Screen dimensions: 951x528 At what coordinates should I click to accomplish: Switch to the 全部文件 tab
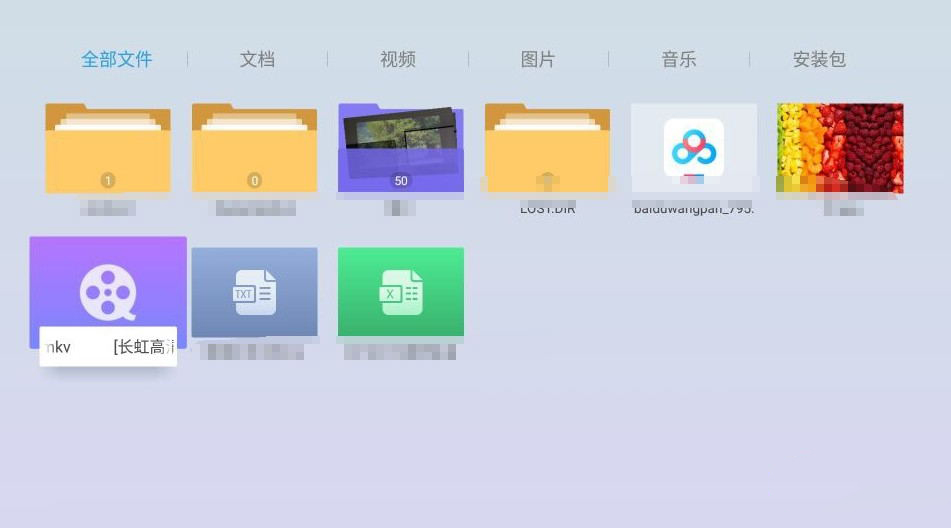[x=117, y=59]
